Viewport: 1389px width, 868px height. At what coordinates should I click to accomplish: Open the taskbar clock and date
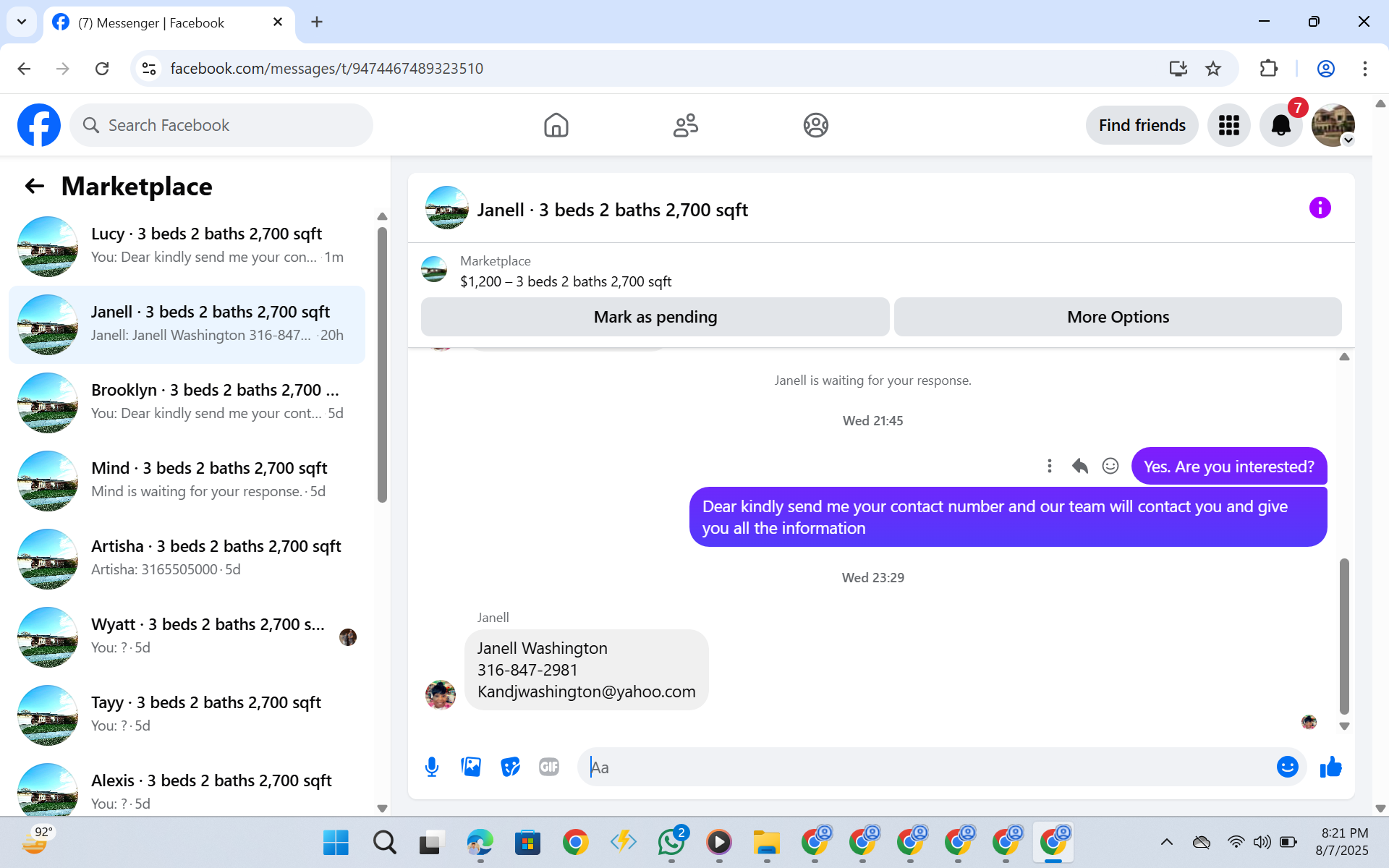(x=1343, y=842)
